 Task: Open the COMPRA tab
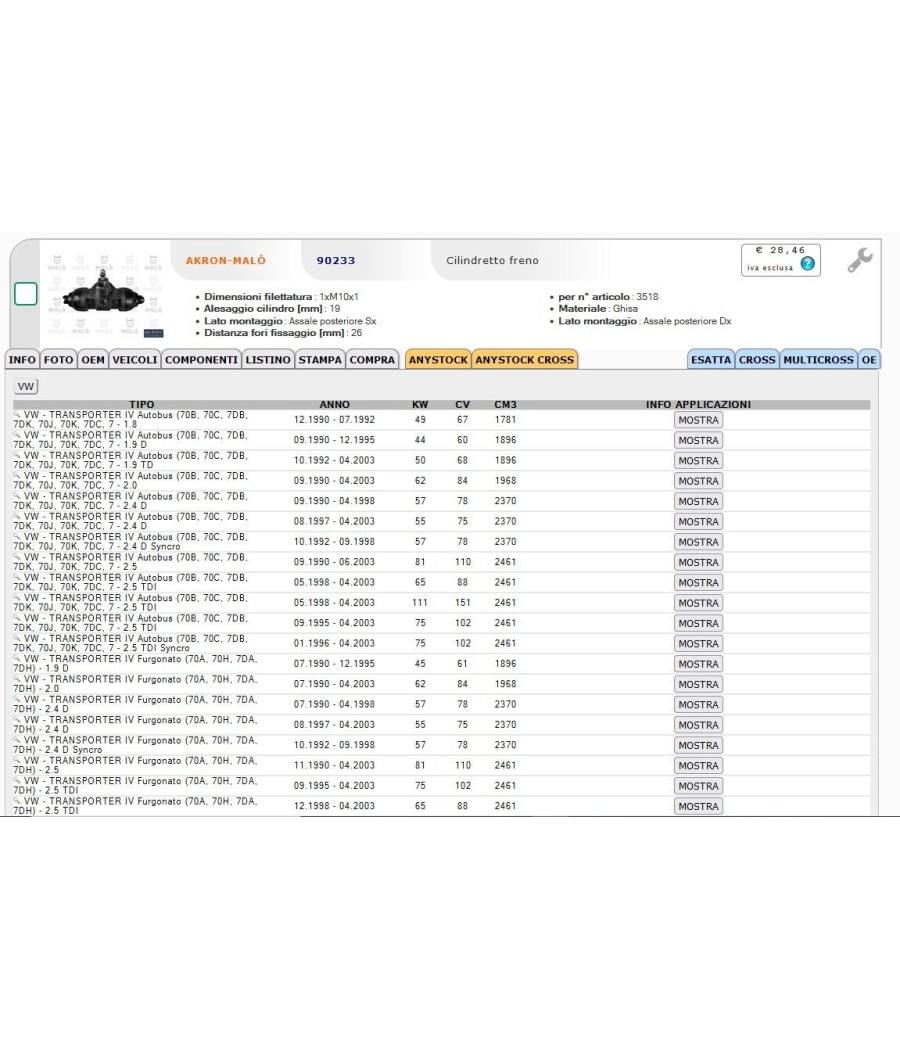(372, 360)
